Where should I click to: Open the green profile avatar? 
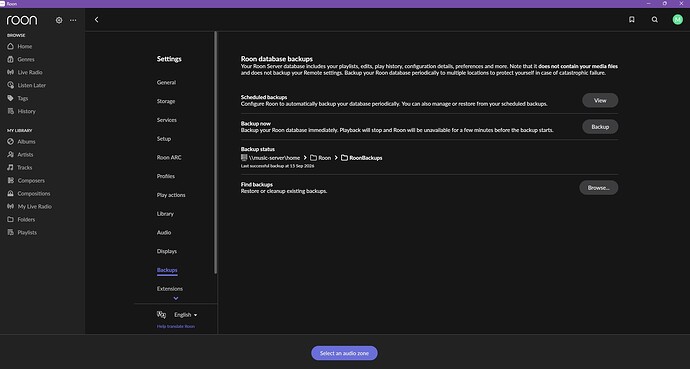click(x=678, y=19)
